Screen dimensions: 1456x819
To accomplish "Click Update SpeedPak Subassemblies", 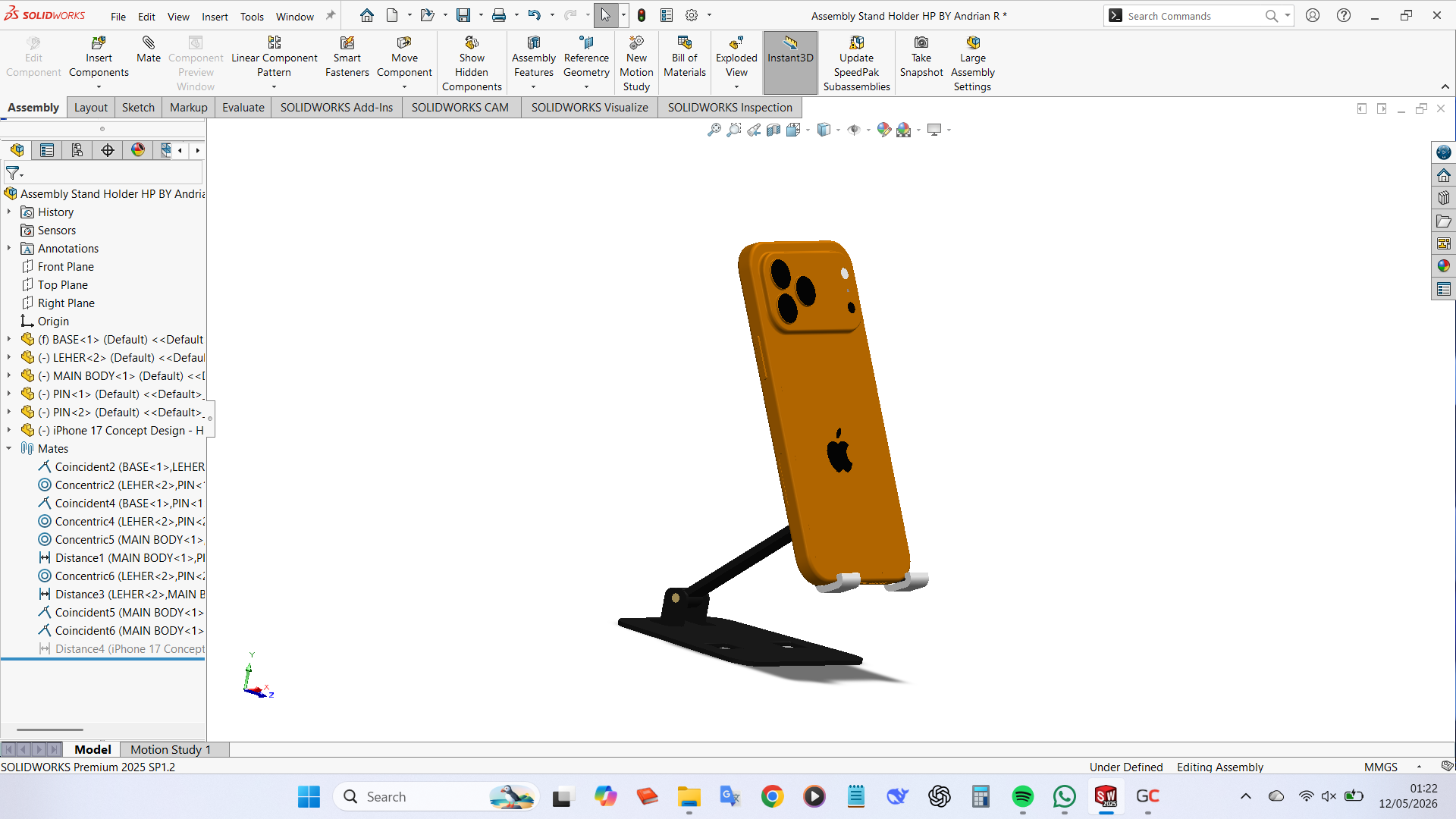I will pos(857,64).
